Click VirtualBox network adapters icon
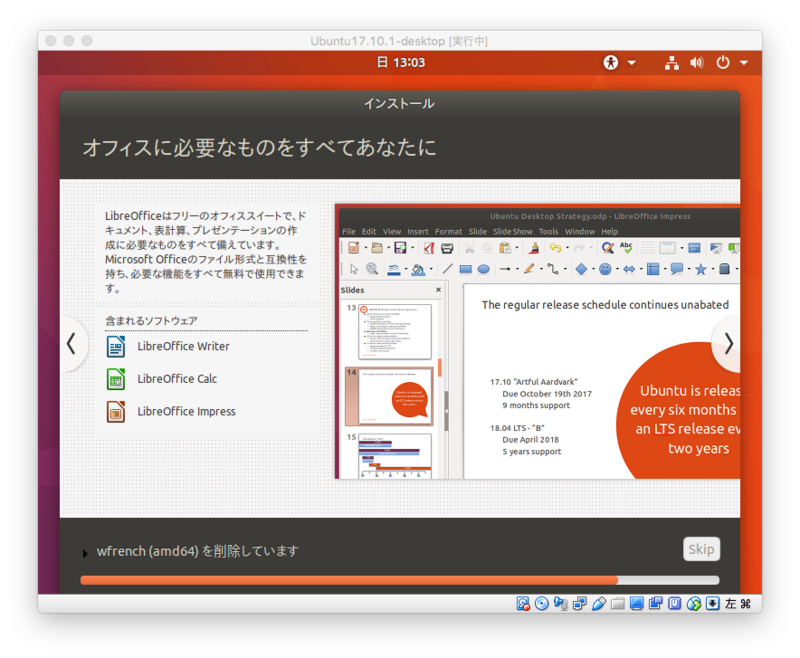 580,604
